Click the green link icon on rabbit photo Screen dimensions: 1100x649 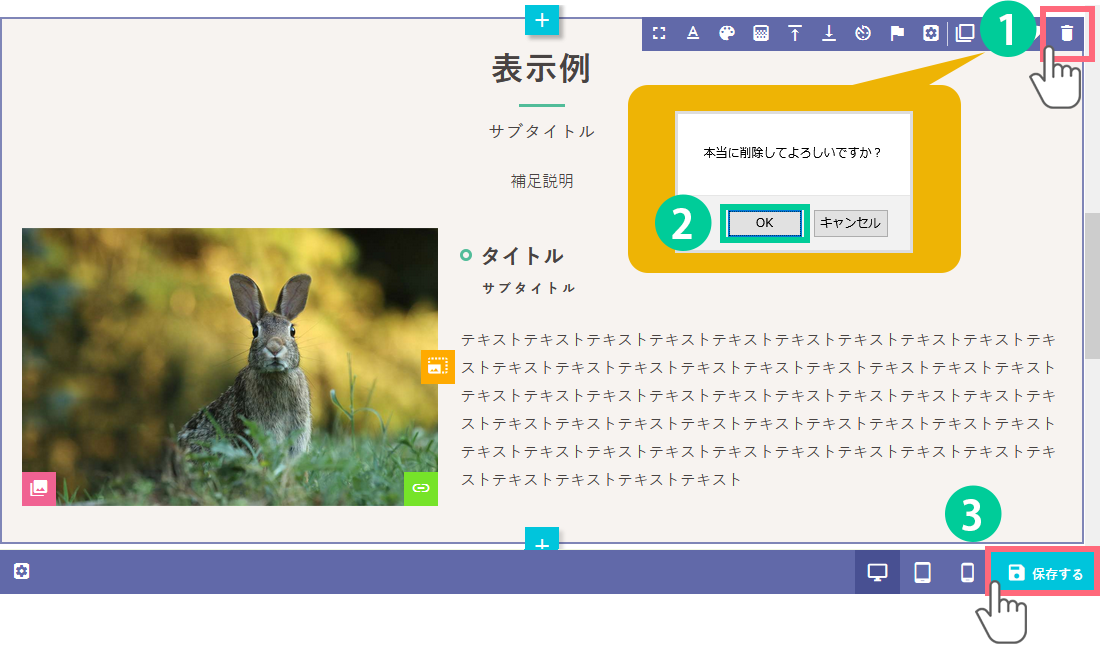(x=421, y=488)
